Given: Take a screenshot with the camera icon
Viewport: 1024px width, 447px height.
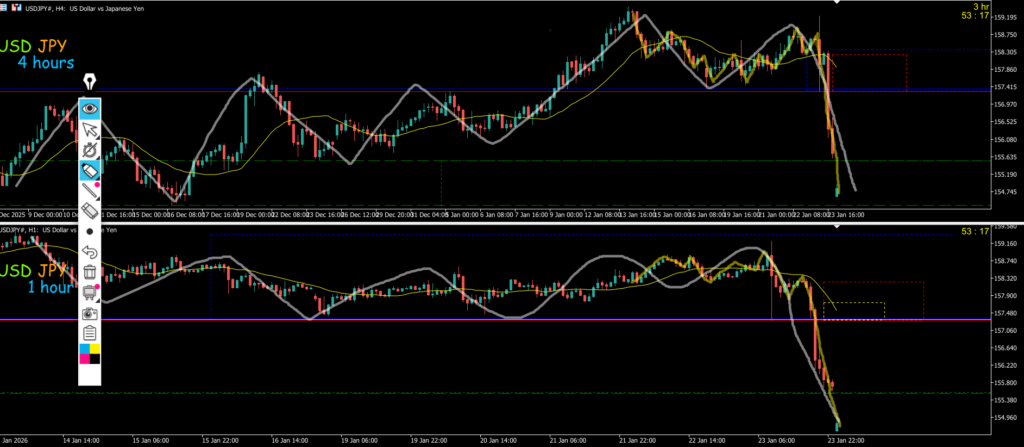Looking at the screenshot, I should [90, 312].
